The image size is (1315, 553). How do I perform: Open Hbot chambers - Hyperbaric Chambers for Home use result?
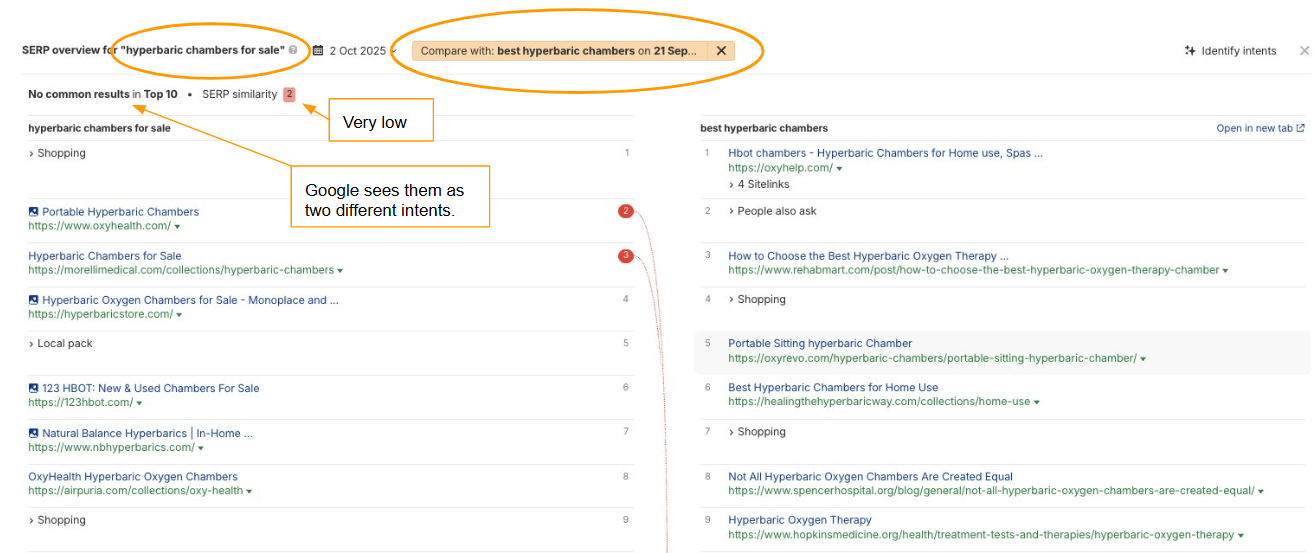tap(885, 153)
